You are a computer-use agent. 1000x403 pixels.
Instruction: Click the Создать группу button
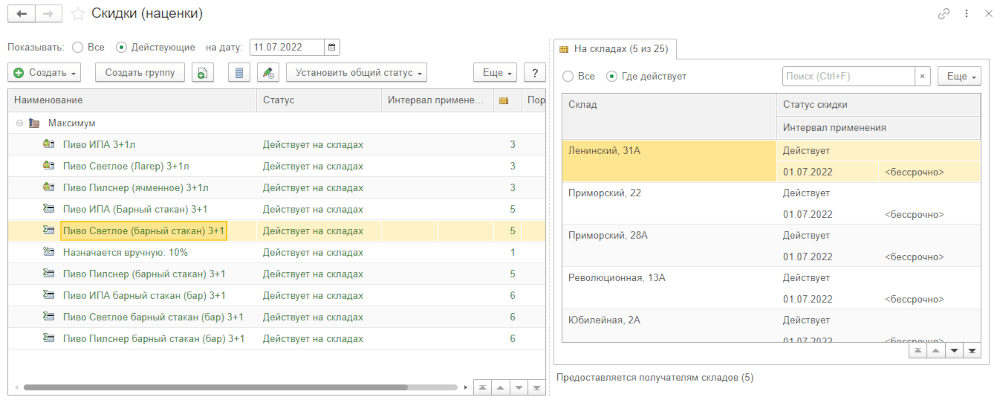point(139,73)
